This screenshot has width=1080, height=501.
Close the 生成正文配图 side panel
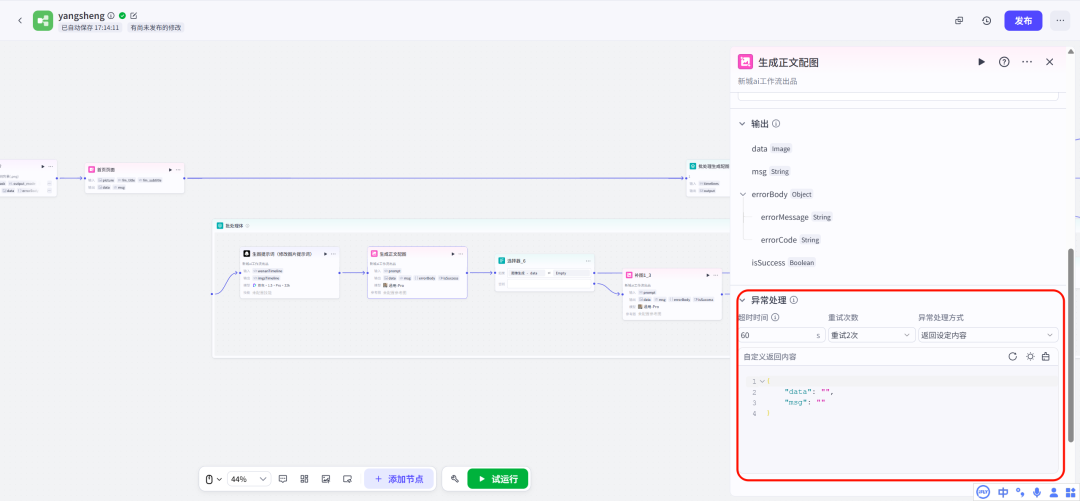(1050, 62)
